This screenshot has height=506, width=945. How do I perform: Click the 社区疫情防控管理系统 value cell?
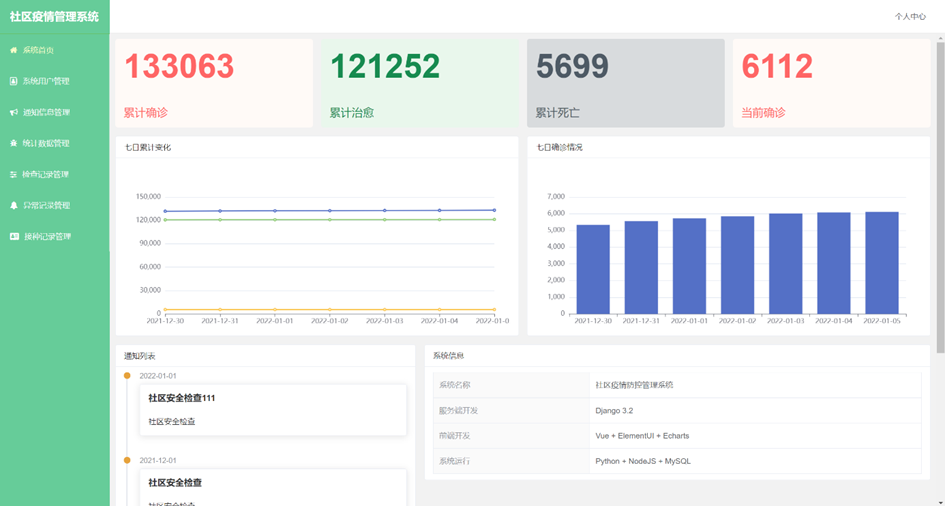coord(755,385)
